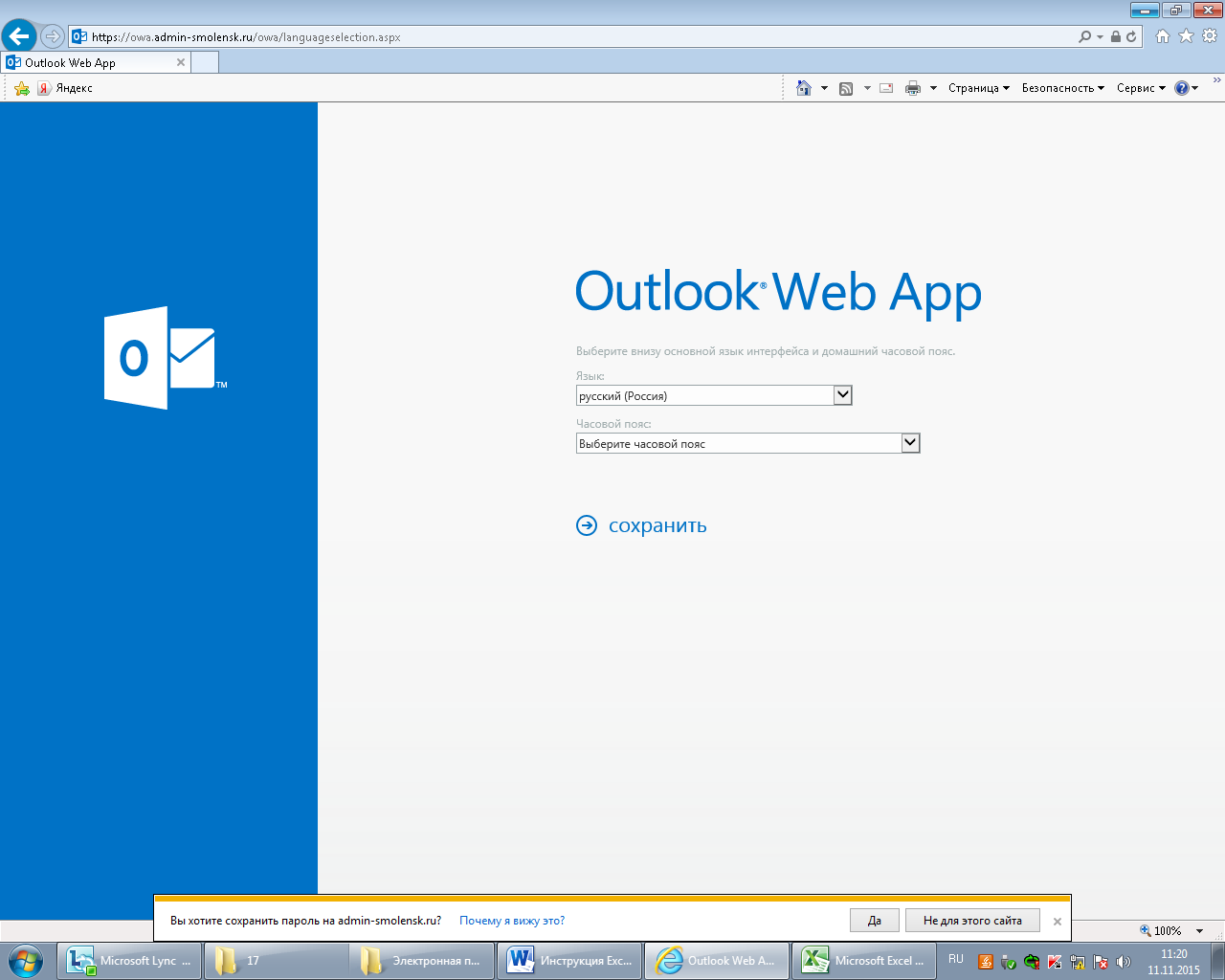
Task: Click the green sync arrows tray icon
Action: click(x=1032, y=963)
